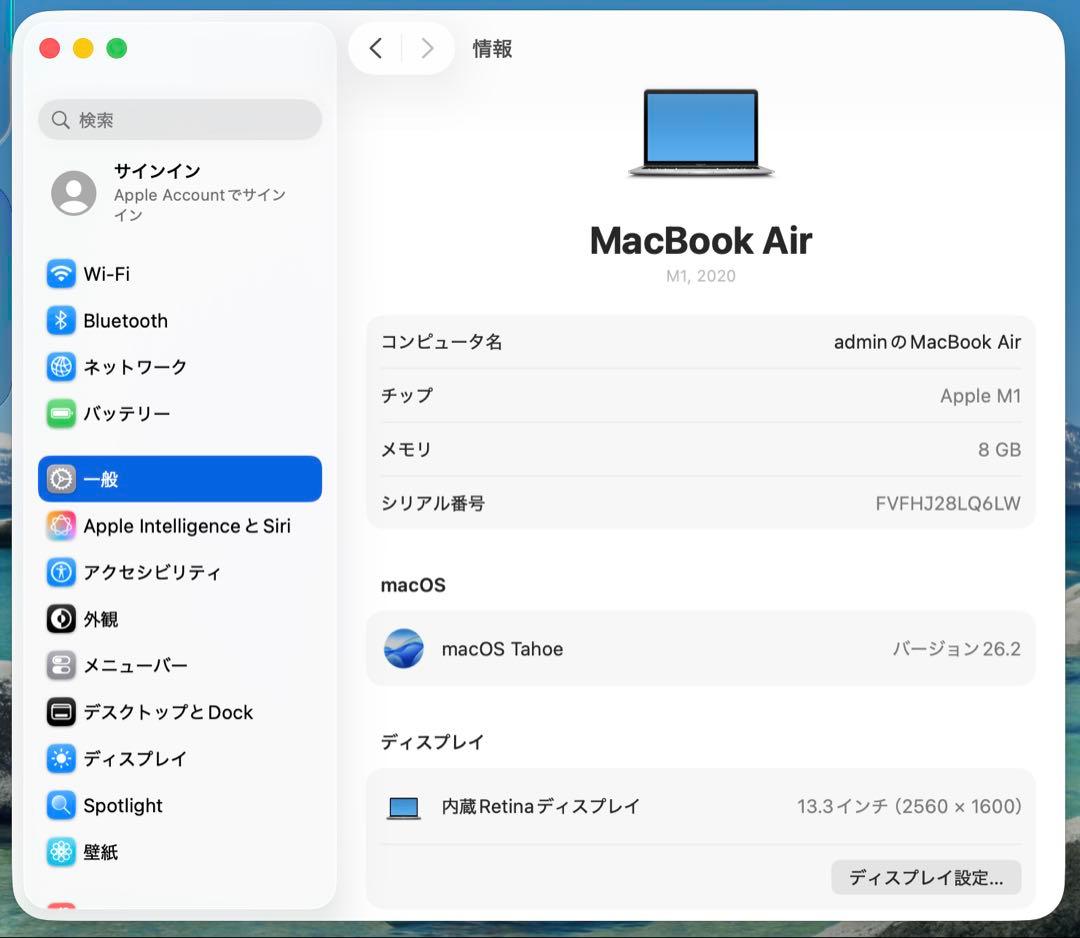Click the forward navigation chevron

pos(427,47)
